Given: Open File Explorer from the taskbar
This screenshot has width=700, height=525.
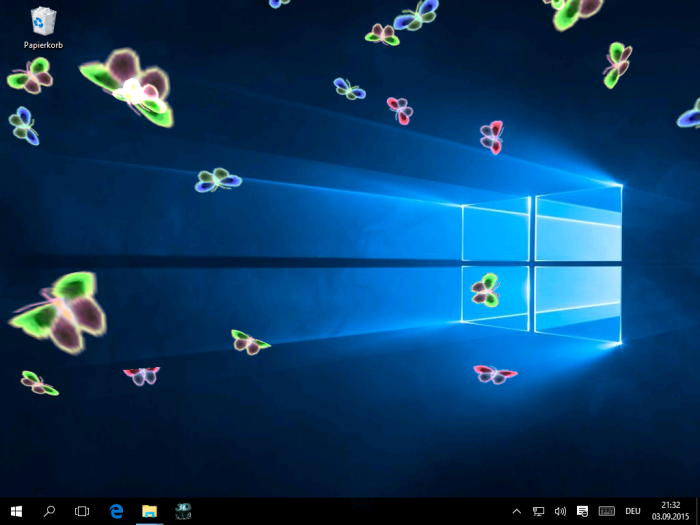Looking at the screenshot, I should click(149, 511).
